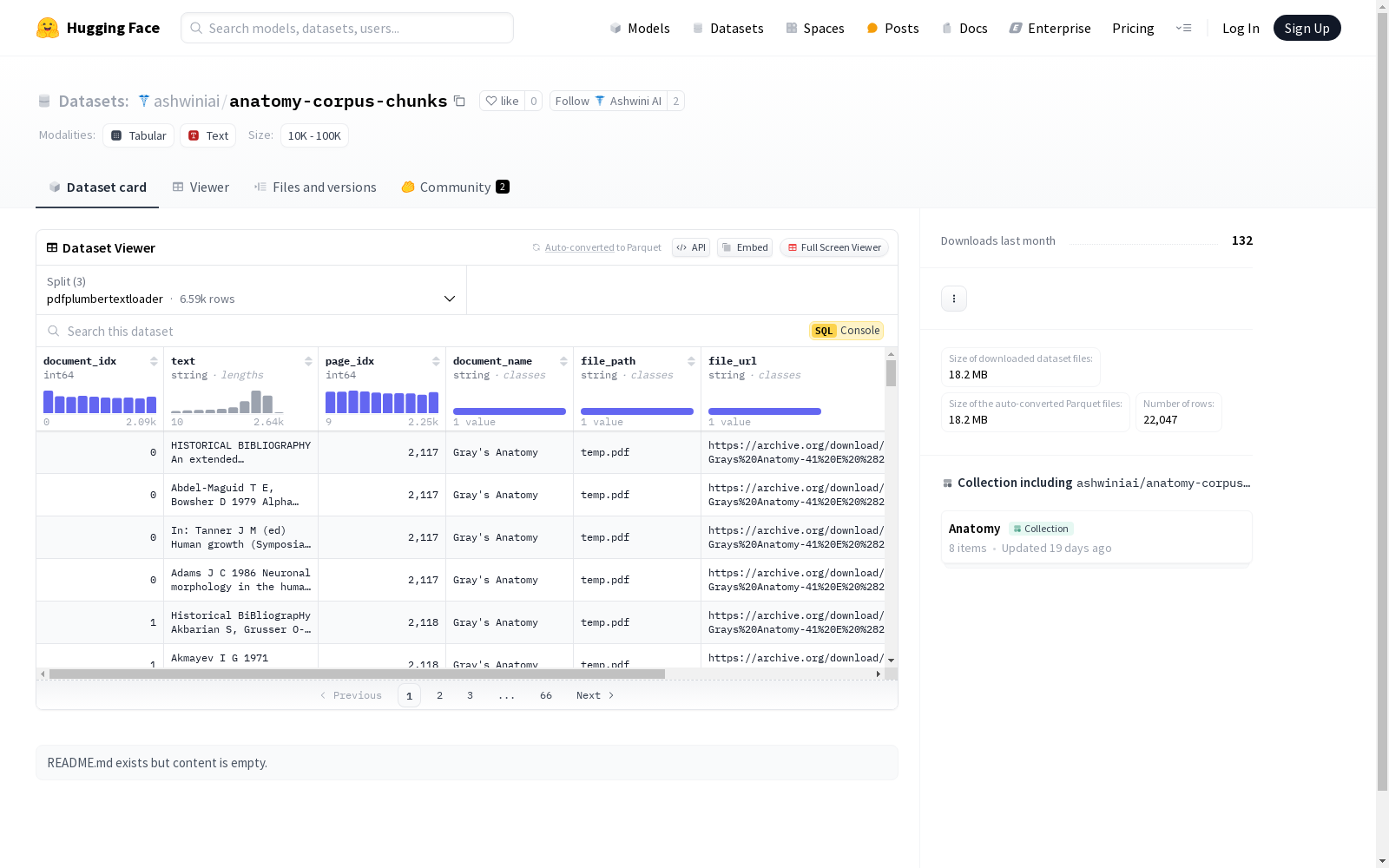This screenshot has width=1389, height=868.
Task: Go to Datasets in top navigation
Action: click(x=727, y=28)
